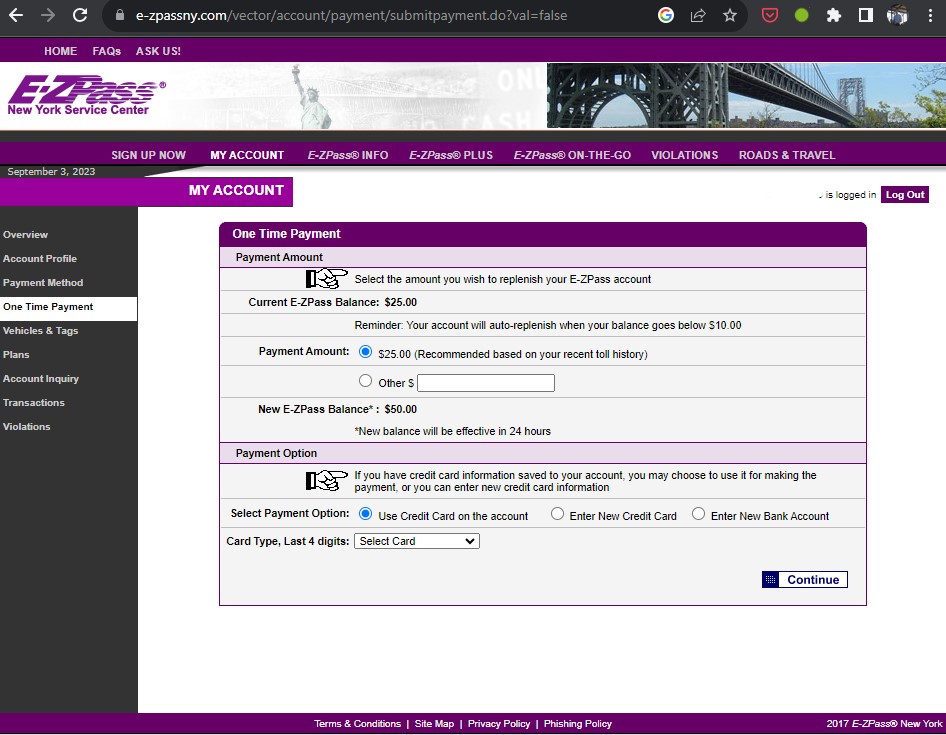Select the Other amount radio button
The image size is (946, 735).
[365, 380]
